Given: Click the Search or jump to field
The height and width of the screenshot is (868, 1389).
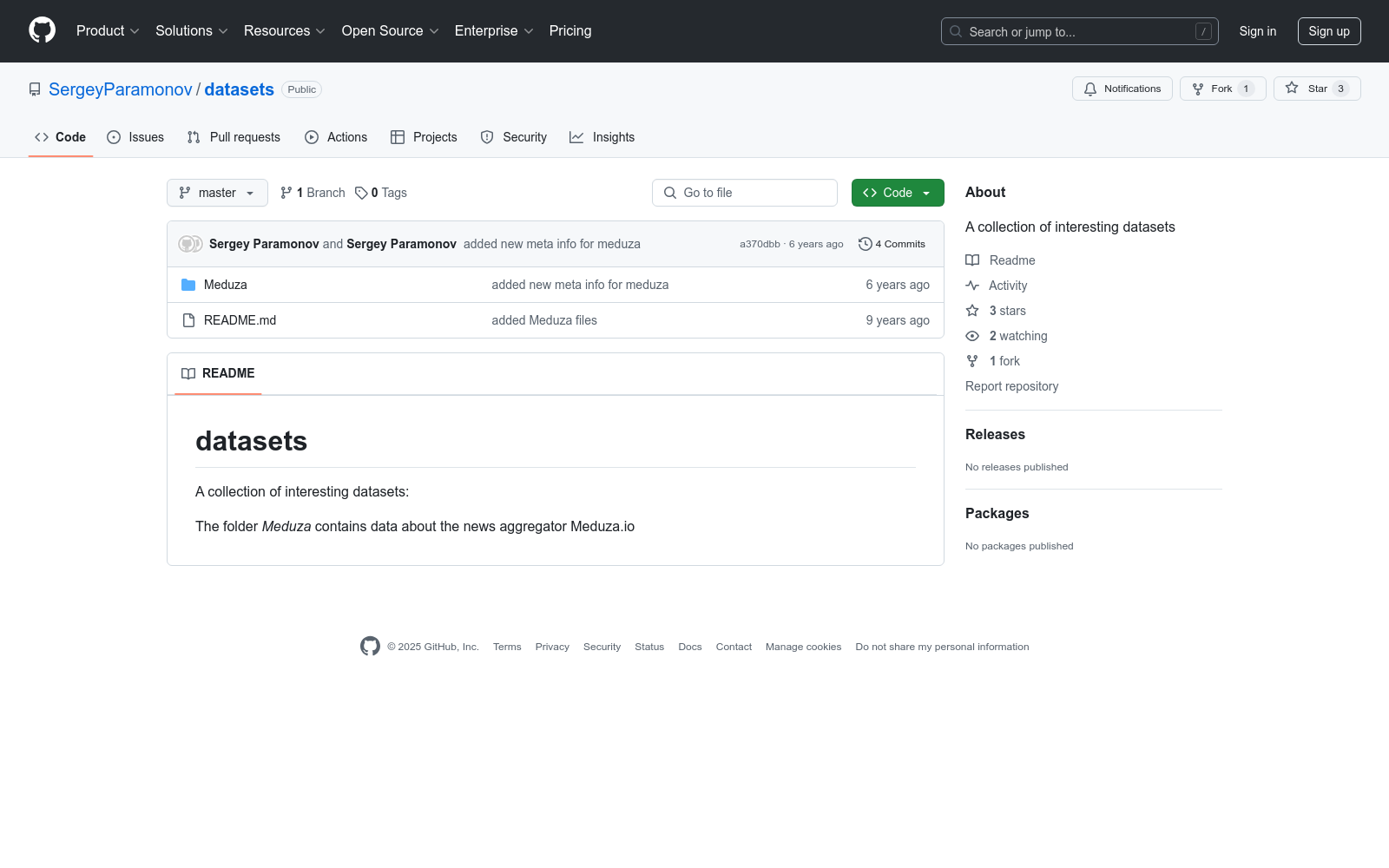Looking at the screenshot, I should coord(1080,31).
